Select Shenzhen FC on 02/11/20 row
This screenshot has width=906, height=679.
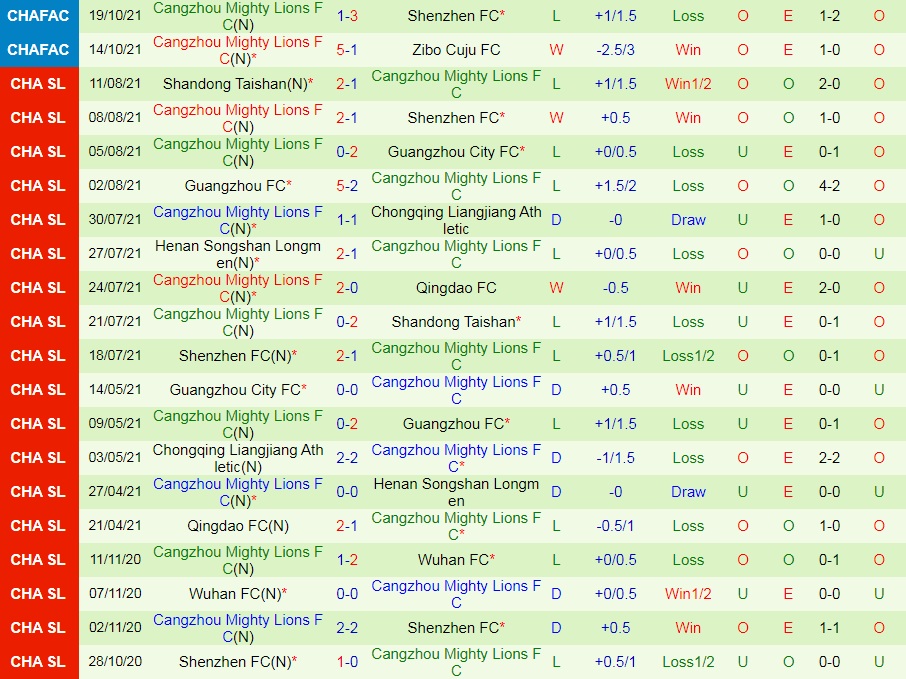(x=456, y=628)
